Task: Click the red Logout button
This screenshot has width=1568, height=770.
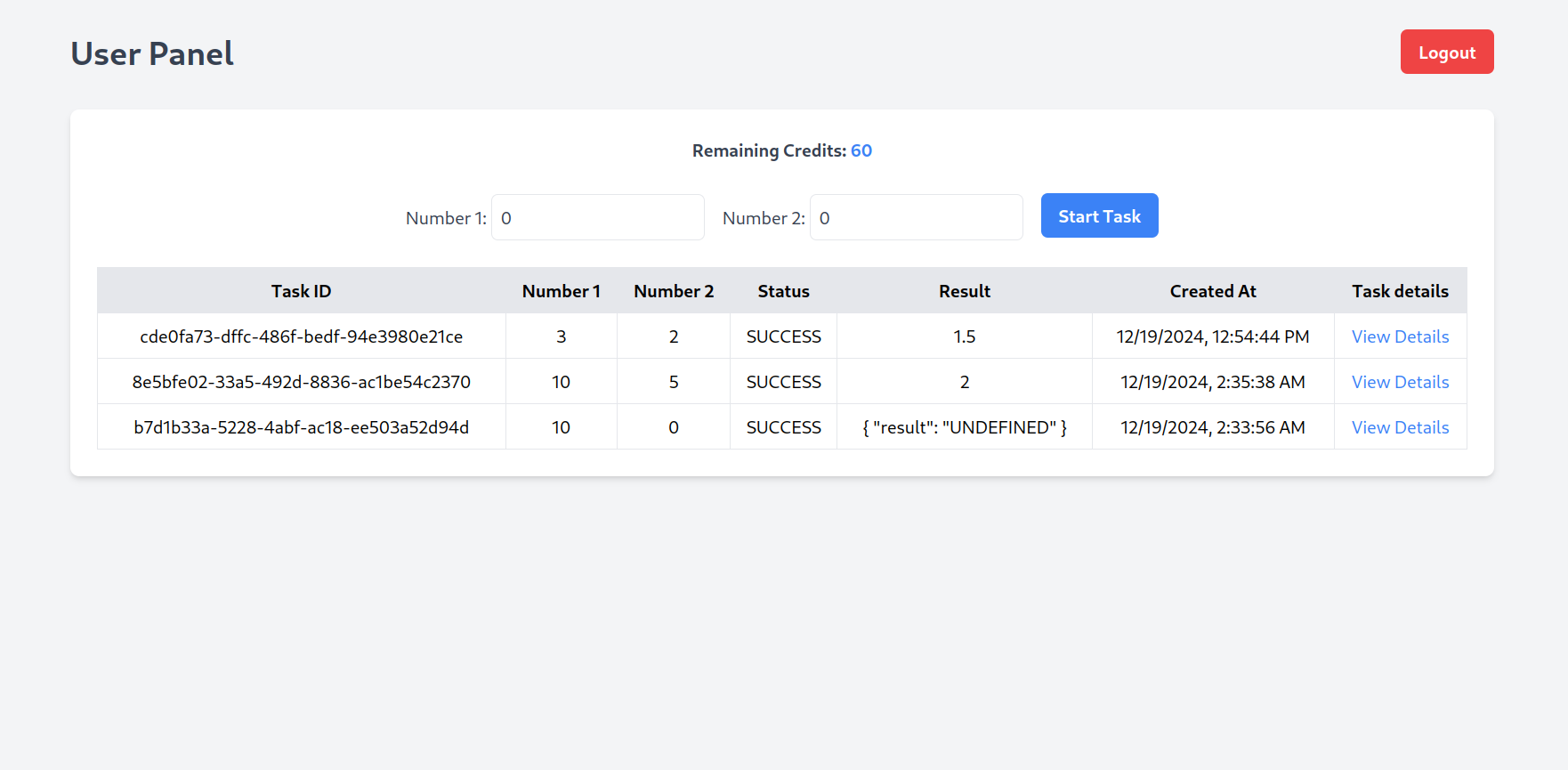Action: (1446, 53)
